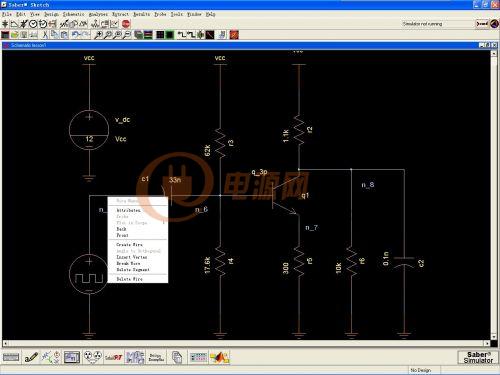Choose Delete Wire in the context menu
The image size is (500, 375).
tap(129, 279)
